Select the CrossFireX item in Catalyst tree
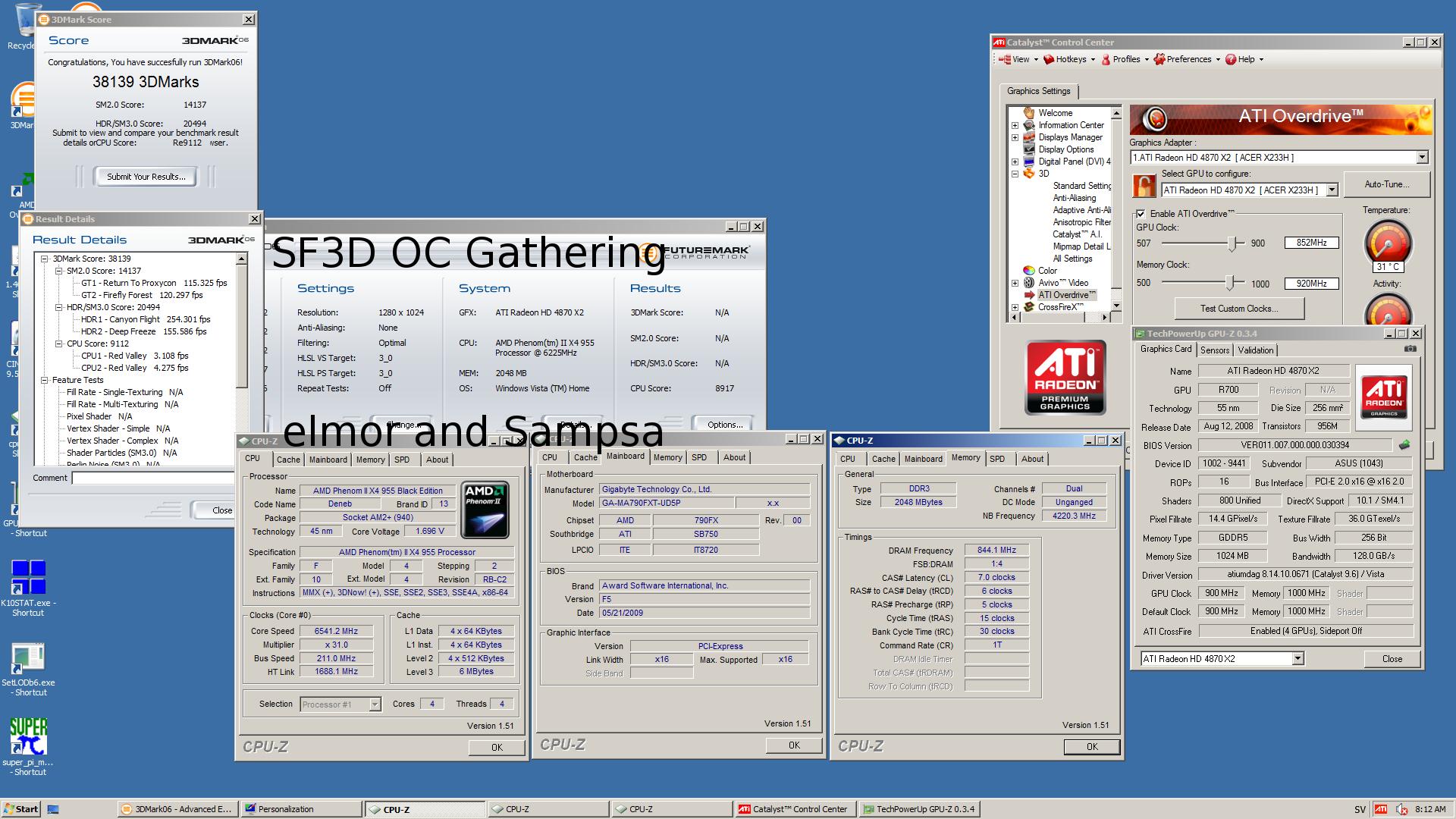 click(1060, 307)
